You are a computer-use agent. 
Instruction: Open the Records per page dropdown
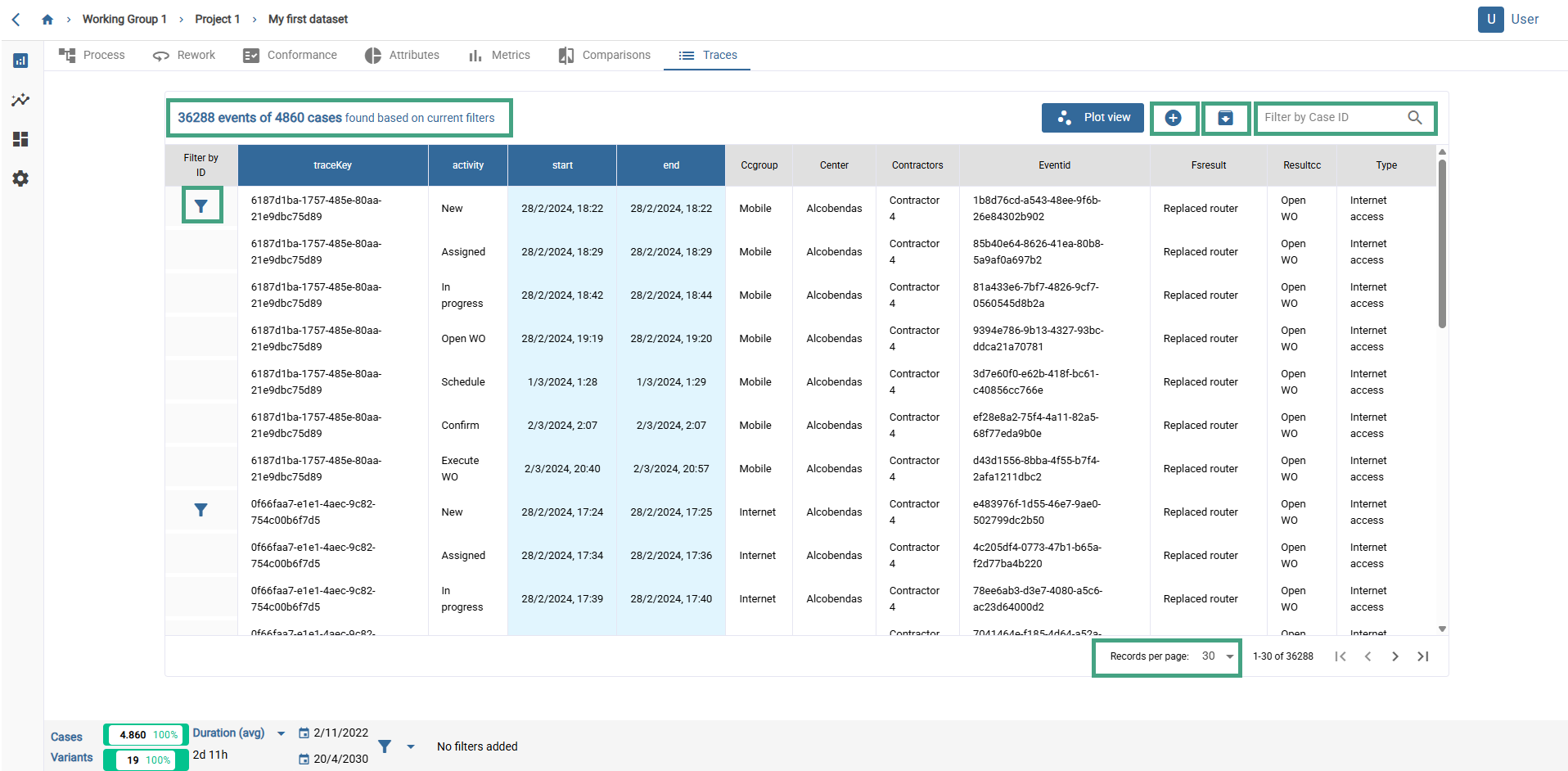[x=1218, y=656]
